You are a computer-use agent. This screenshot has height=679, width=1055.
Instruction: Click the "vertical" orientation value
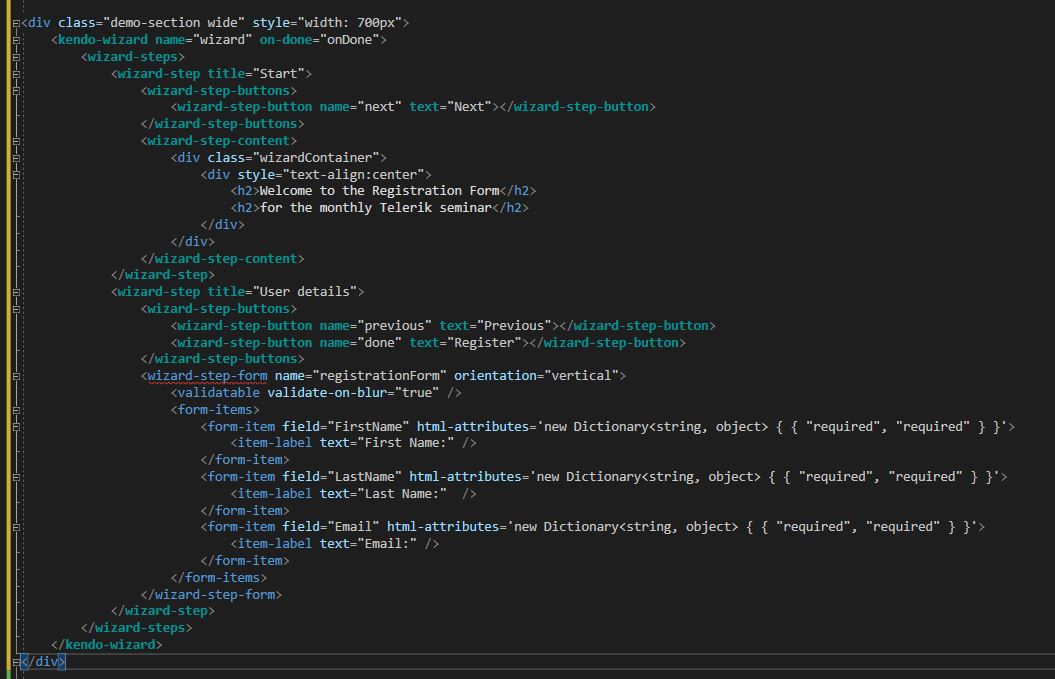(x=582, y=376)
